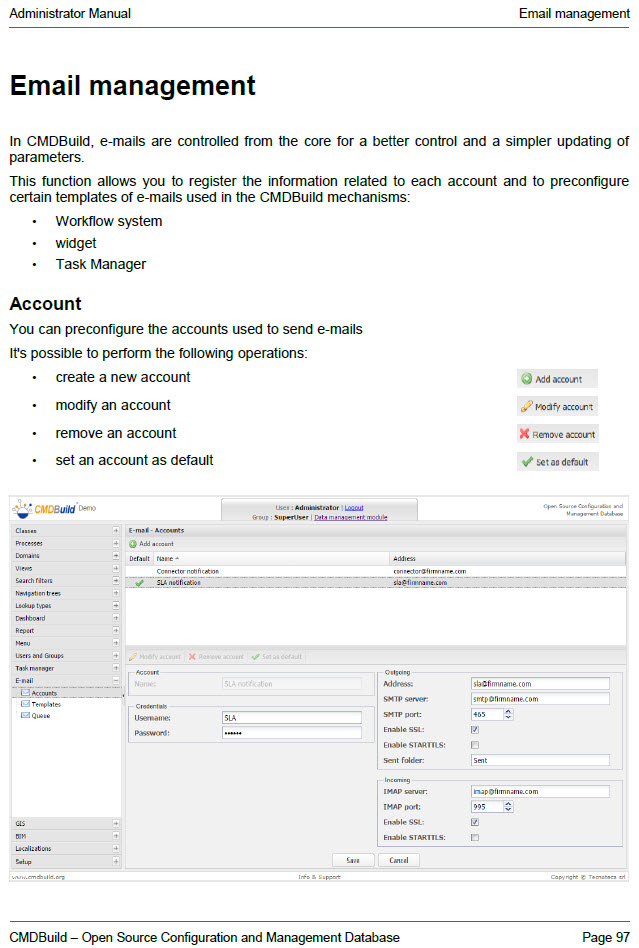Open Templates envelope icon in sidebar
This screenshot has width=639, height=948.
tap(25, 704)
